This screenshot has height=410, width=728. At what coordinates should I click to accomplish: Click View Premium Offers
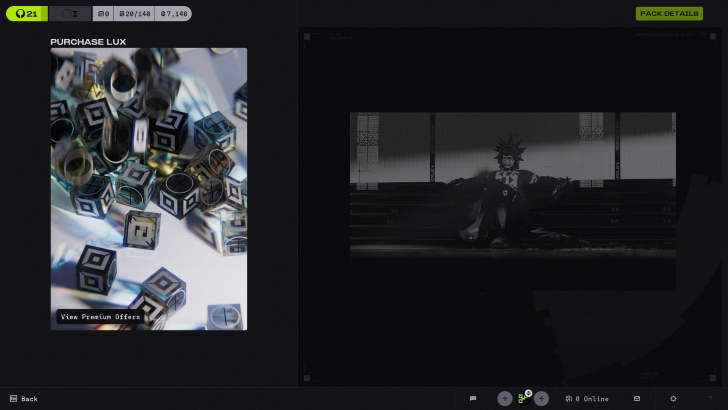coord(100,316)
